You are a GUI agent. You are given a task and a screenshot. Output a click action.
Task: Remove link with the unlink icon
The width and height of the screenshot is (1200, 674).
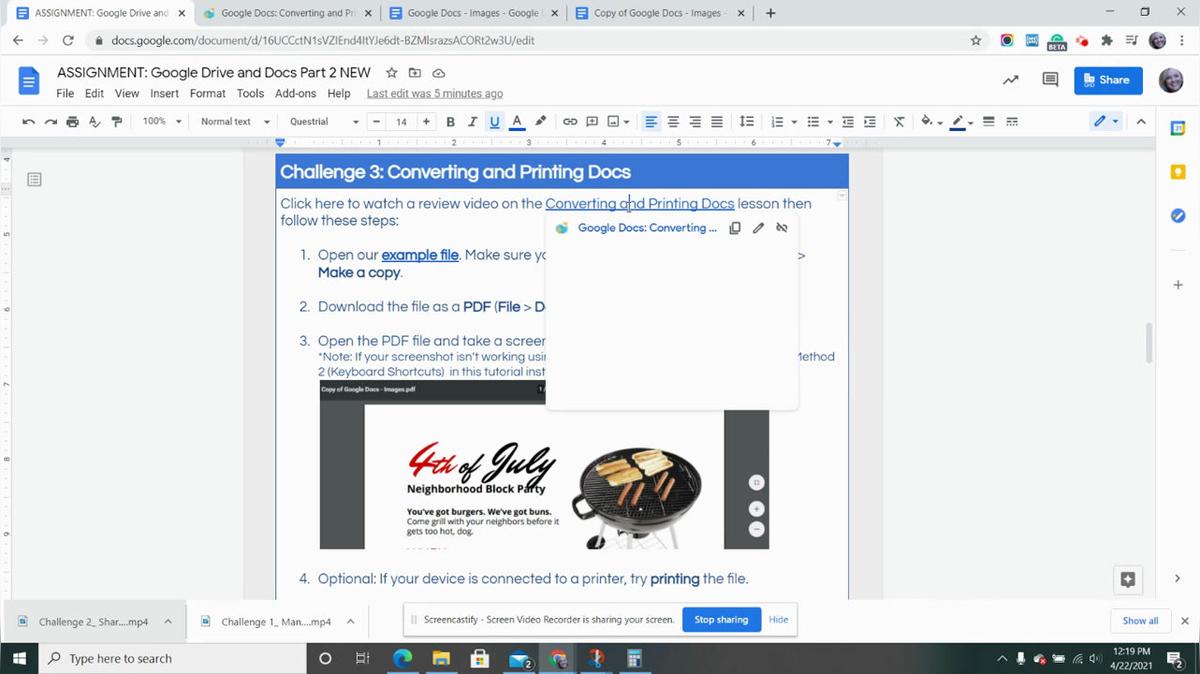pyautogui.click(x=782, y=228)
